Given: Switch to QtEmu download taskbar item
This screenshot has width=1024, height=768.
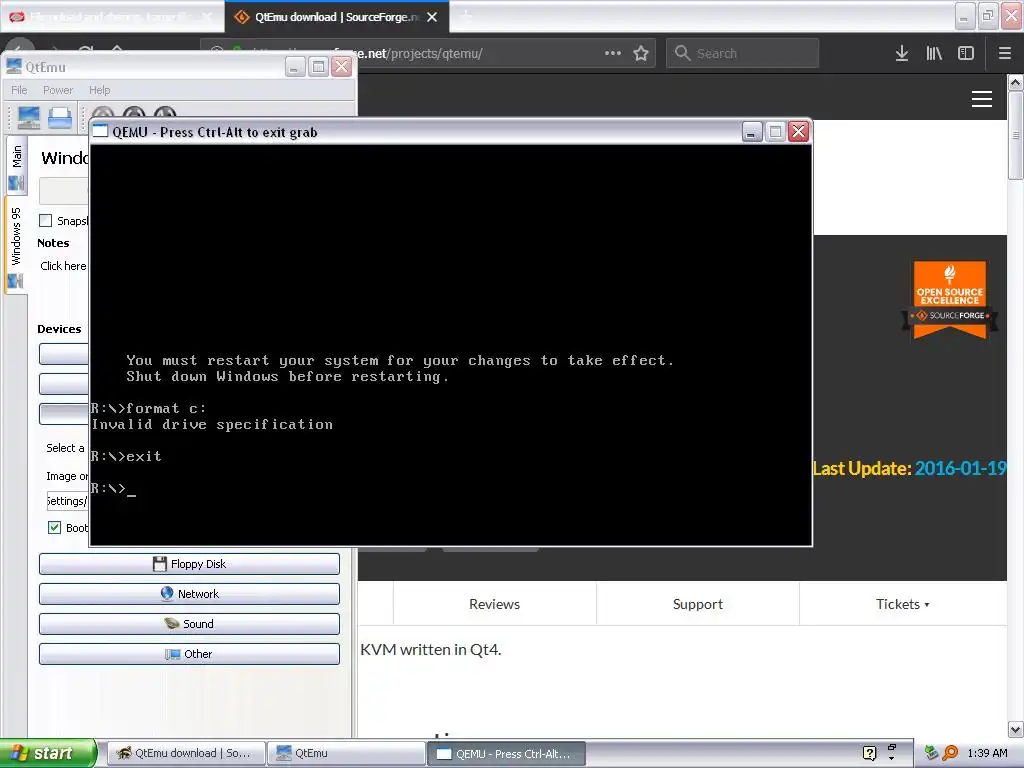Looking at the screenshot, I should pos(186,753).
